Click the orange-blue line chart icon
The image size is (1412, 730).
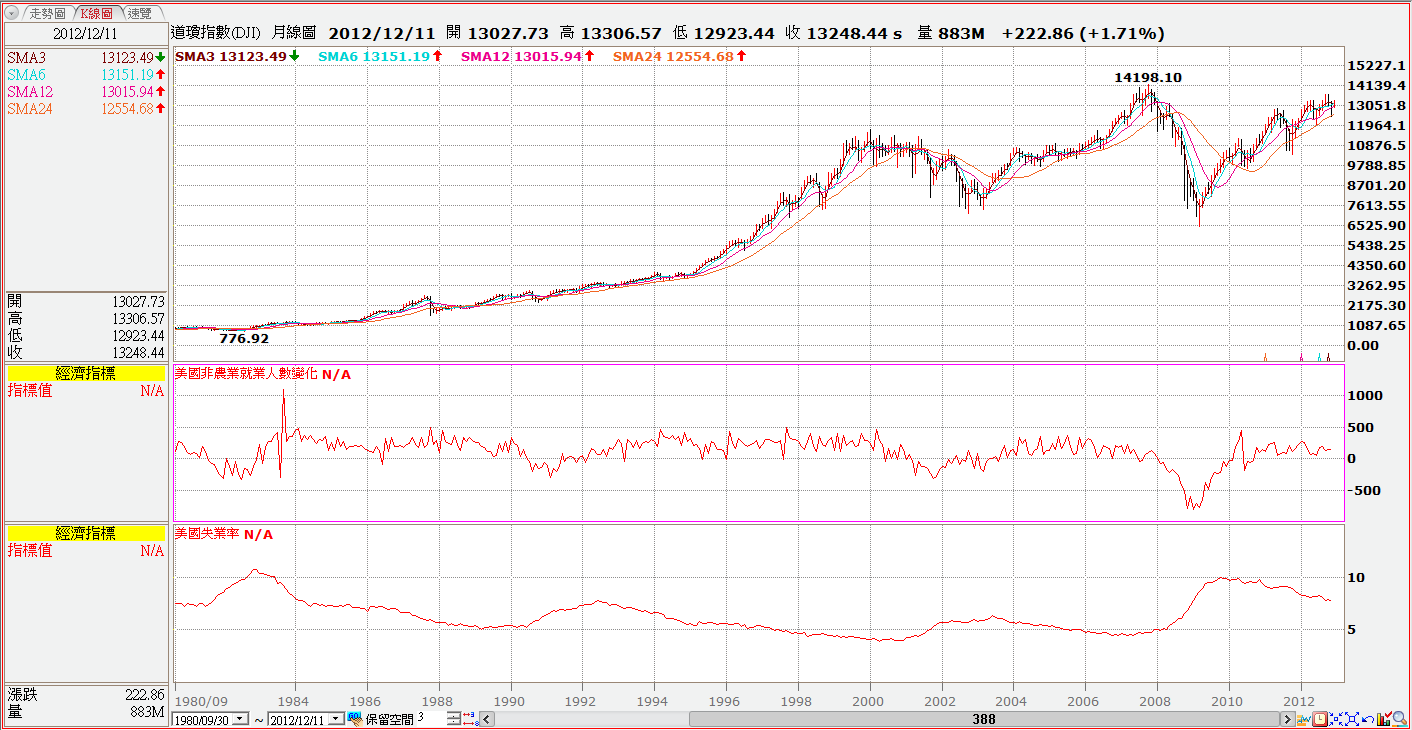pos(1304,719)
